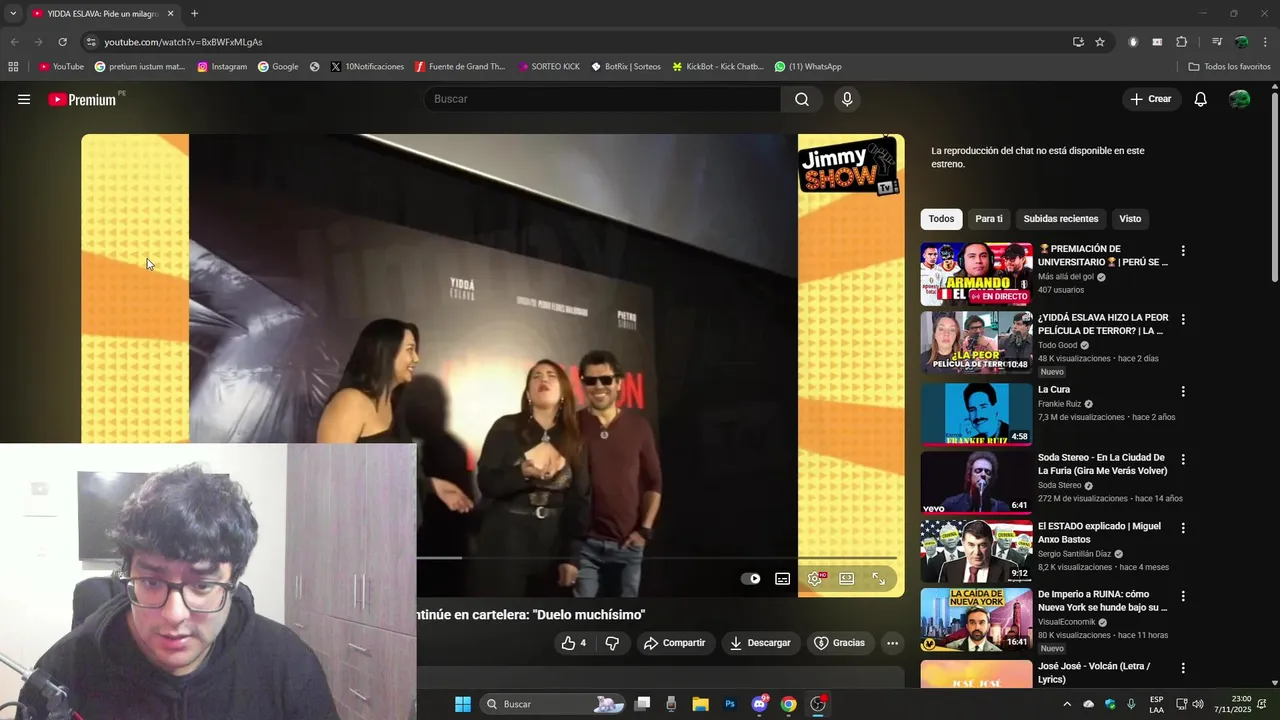Open Chrome apps grid icon

click(13, 67)
